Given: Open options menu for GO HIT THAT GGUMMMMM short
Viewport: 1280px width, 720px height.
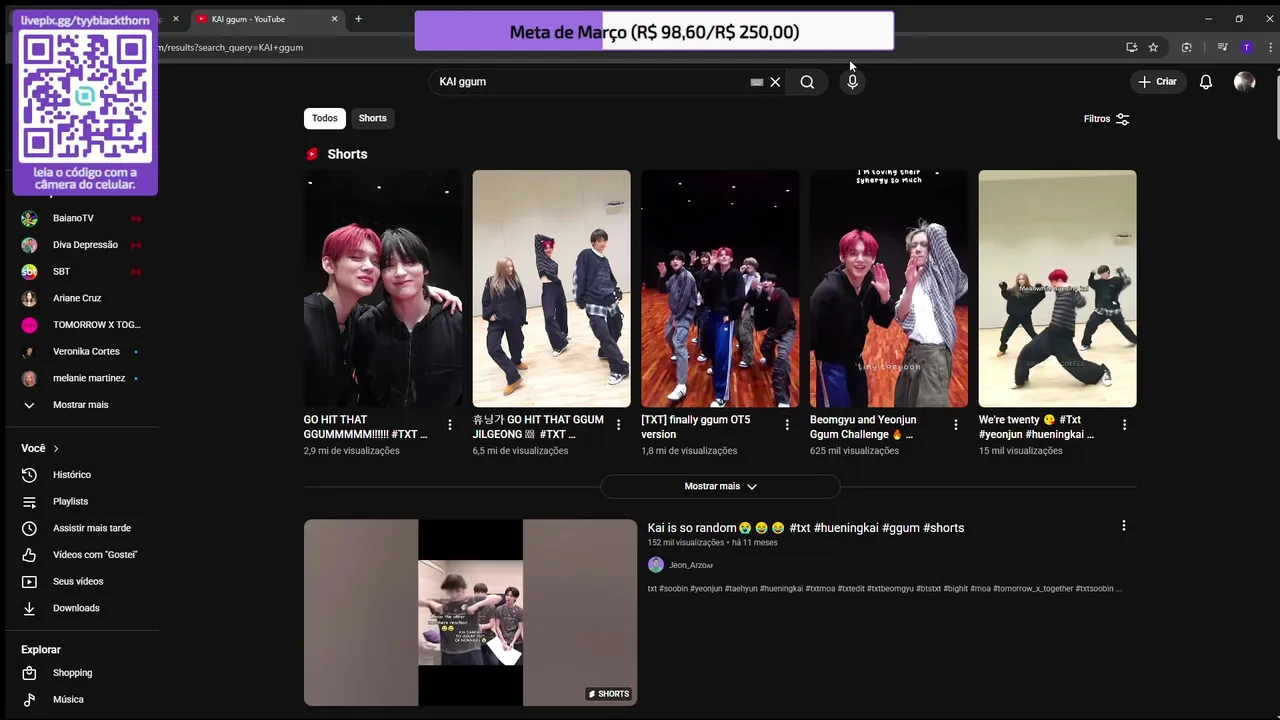Looking at the screenshot, I should (x=450, y=425).
